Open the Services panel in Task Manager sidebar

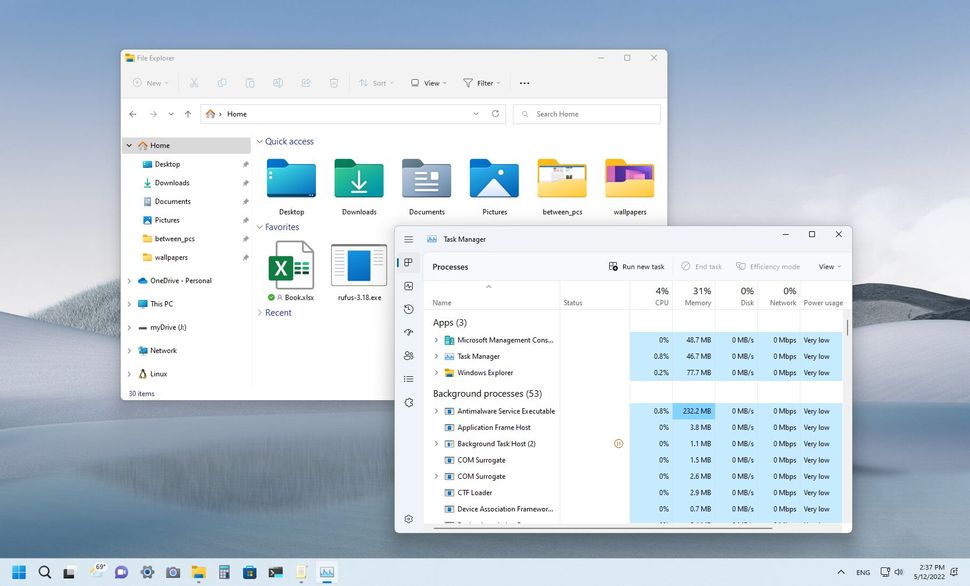[x=408, y=403]
